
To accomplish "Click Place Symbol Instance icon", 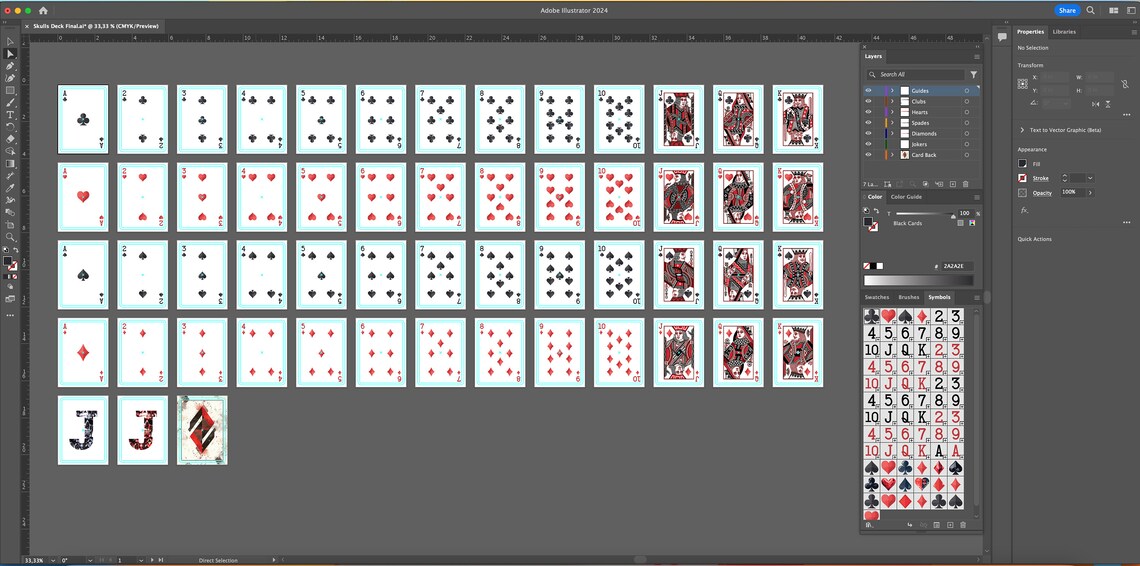I will coord(910,525).
